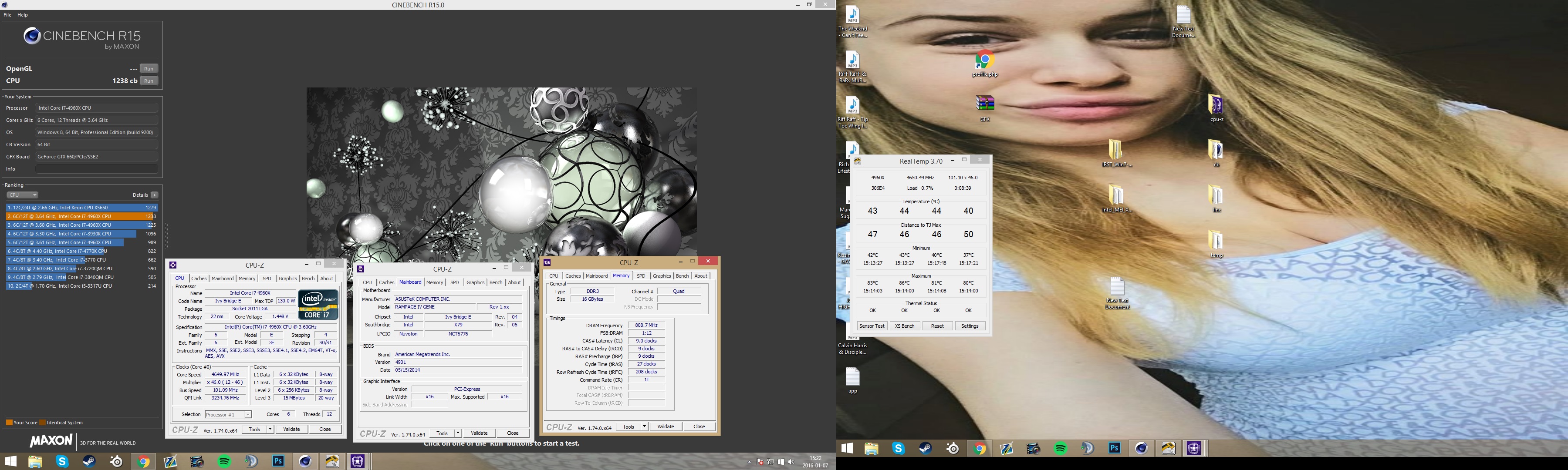Image resolution: width=1568 pixels, height=470 pixels.
Task: Open File Explorer on the primary taskbar with clock
Action: tap(35, 461)
